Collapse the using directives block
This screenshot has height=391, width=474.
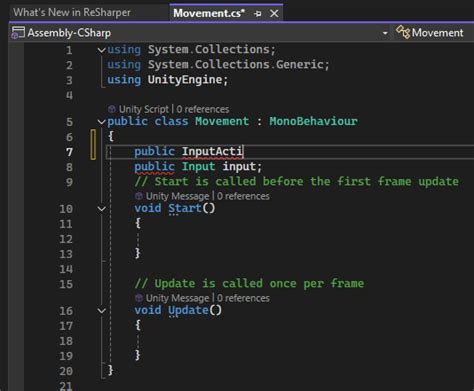coord(101,50)
